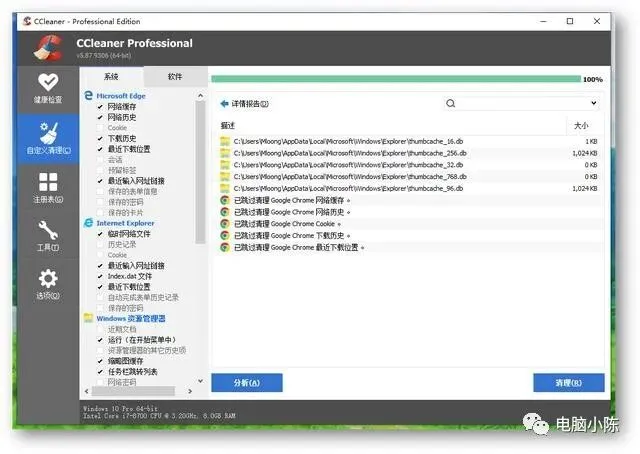Uncheck Edge 下载历史 checkbox

click(100, 138)
